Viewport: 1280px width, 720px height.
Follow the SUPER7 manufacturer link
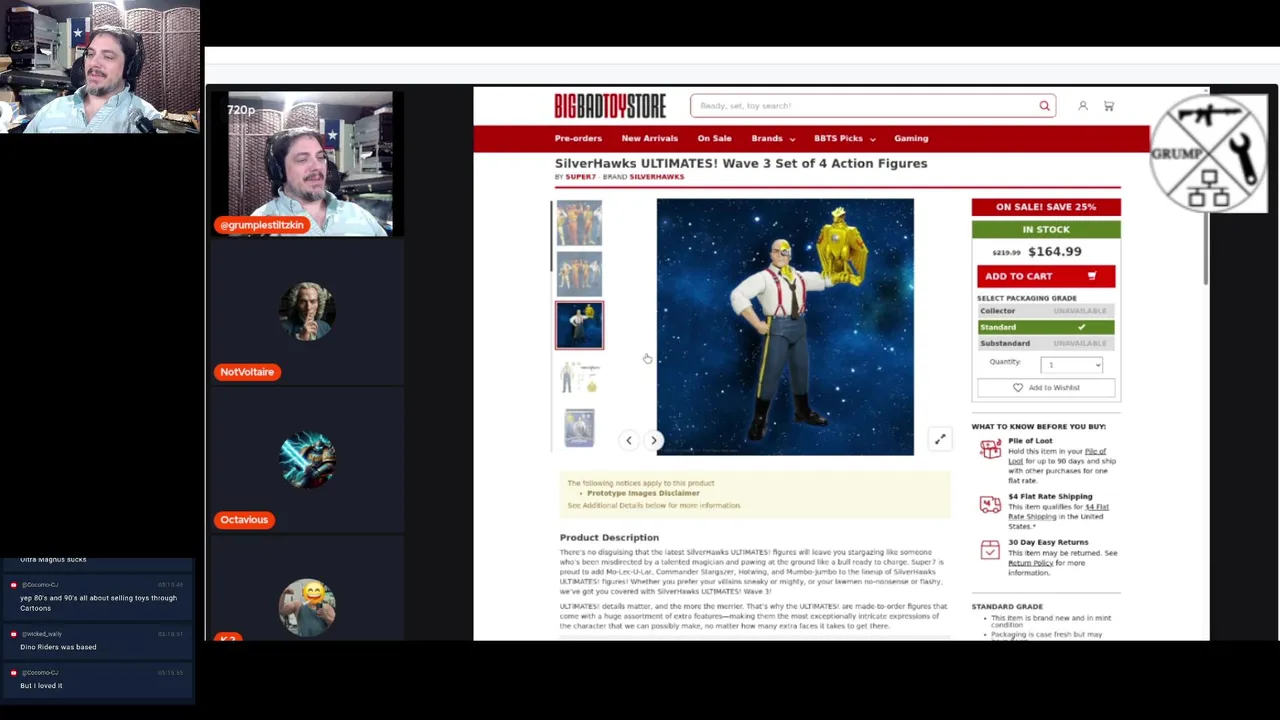coord(580,177)
